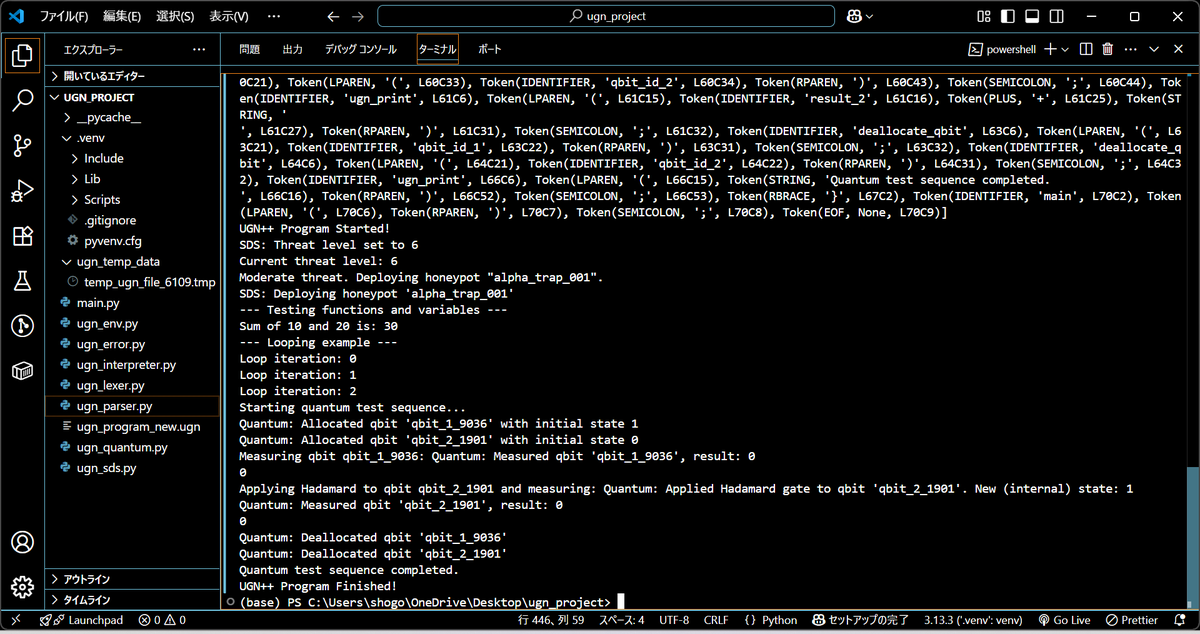Expand the 開いているエディター section
Viewport: 1200px width, 634px height.
coord(133,76)
